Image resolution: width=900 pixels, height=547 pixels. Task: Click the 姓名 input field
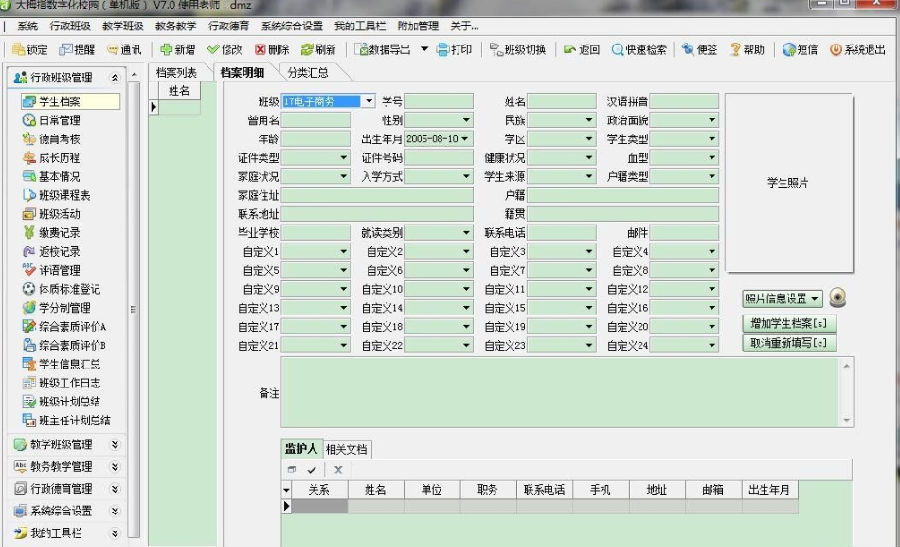tap(561, 102)
